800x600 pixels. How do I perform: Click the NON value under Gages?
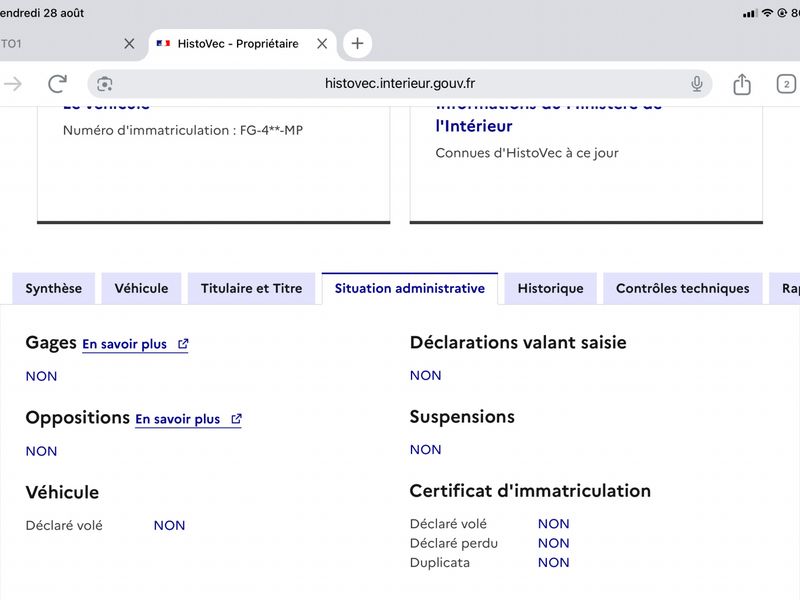(x=41, y=377)
